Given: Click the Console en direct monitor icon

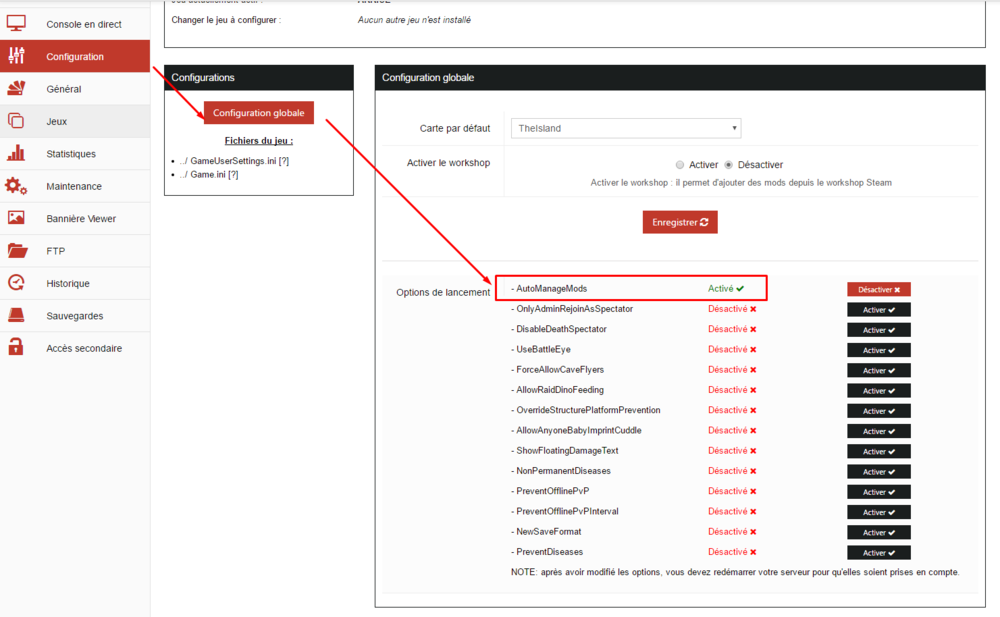Looking at the screenshot, I should [16, 24].
